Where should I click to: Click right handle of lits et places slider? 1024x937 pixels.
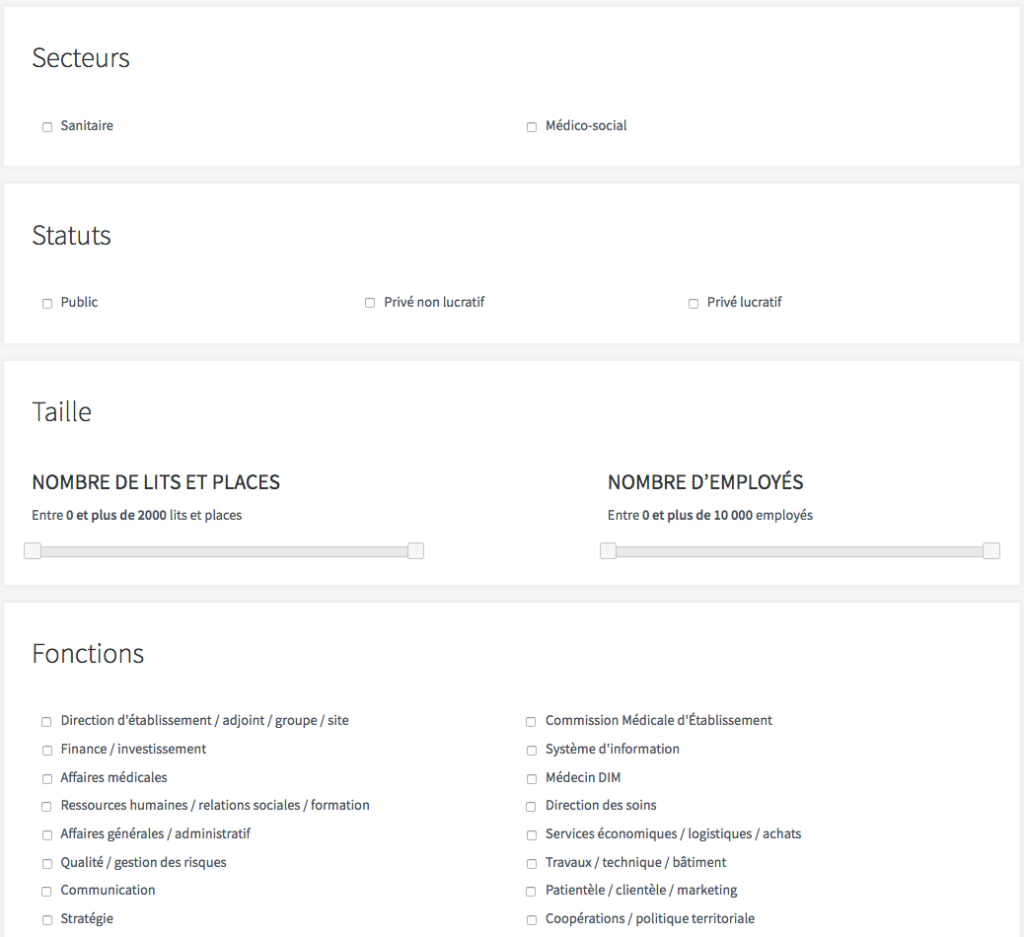[x=416, y=551]
